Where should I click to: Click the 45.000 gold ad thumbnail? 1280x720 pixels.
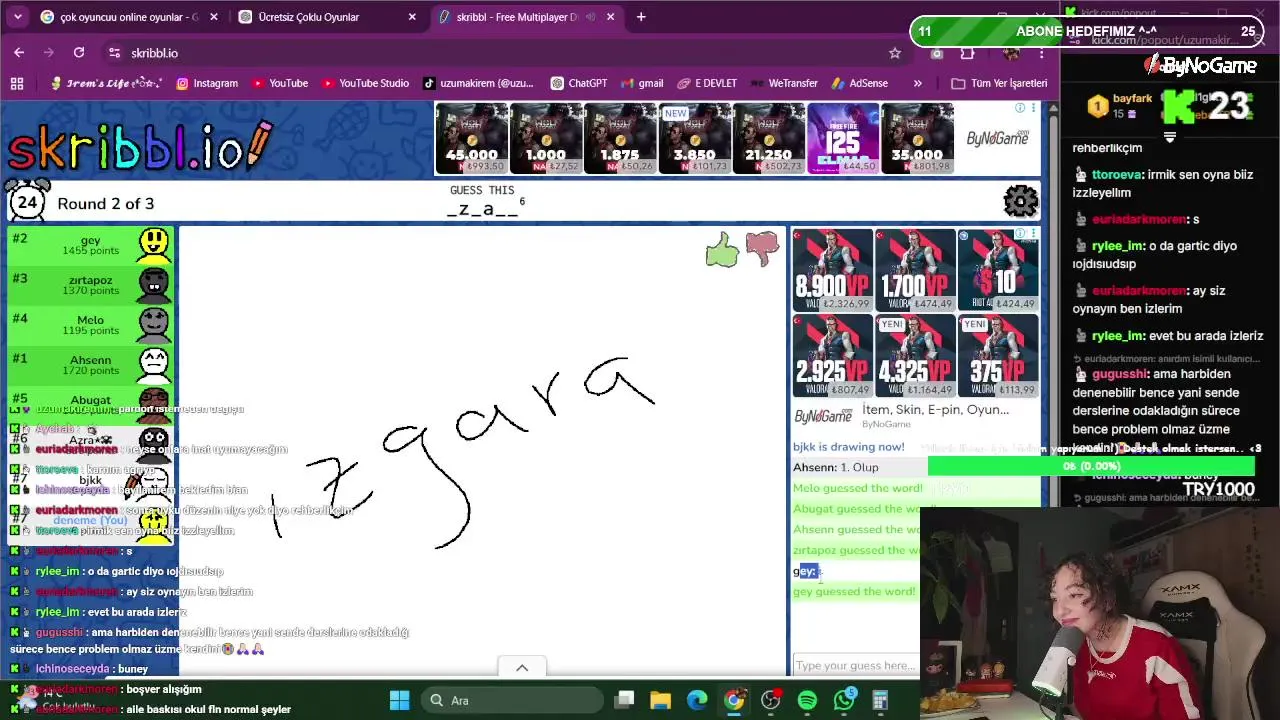coord(471,138)
